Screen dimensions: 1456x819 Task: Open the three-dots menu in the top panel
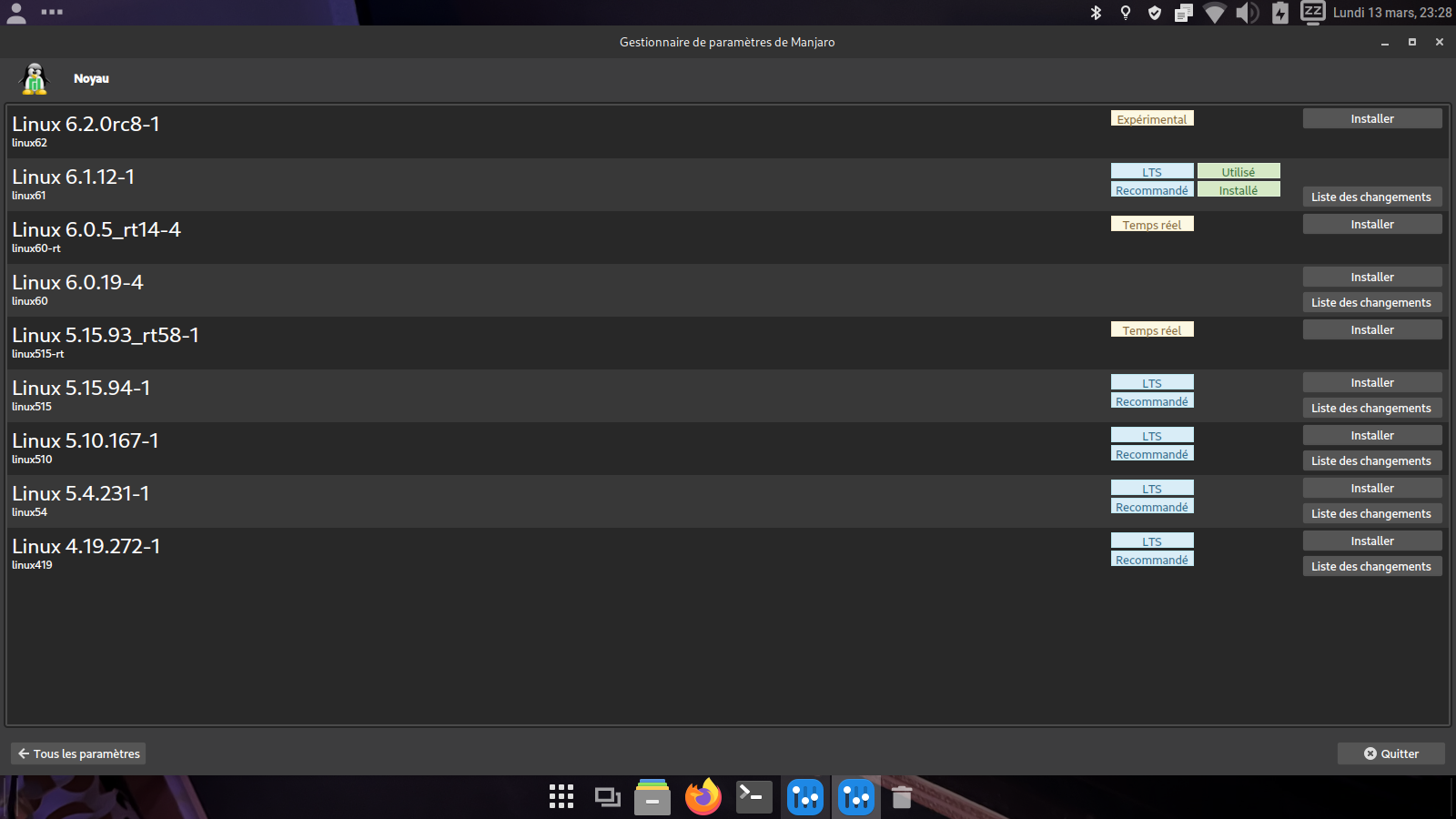coord(52,13)
